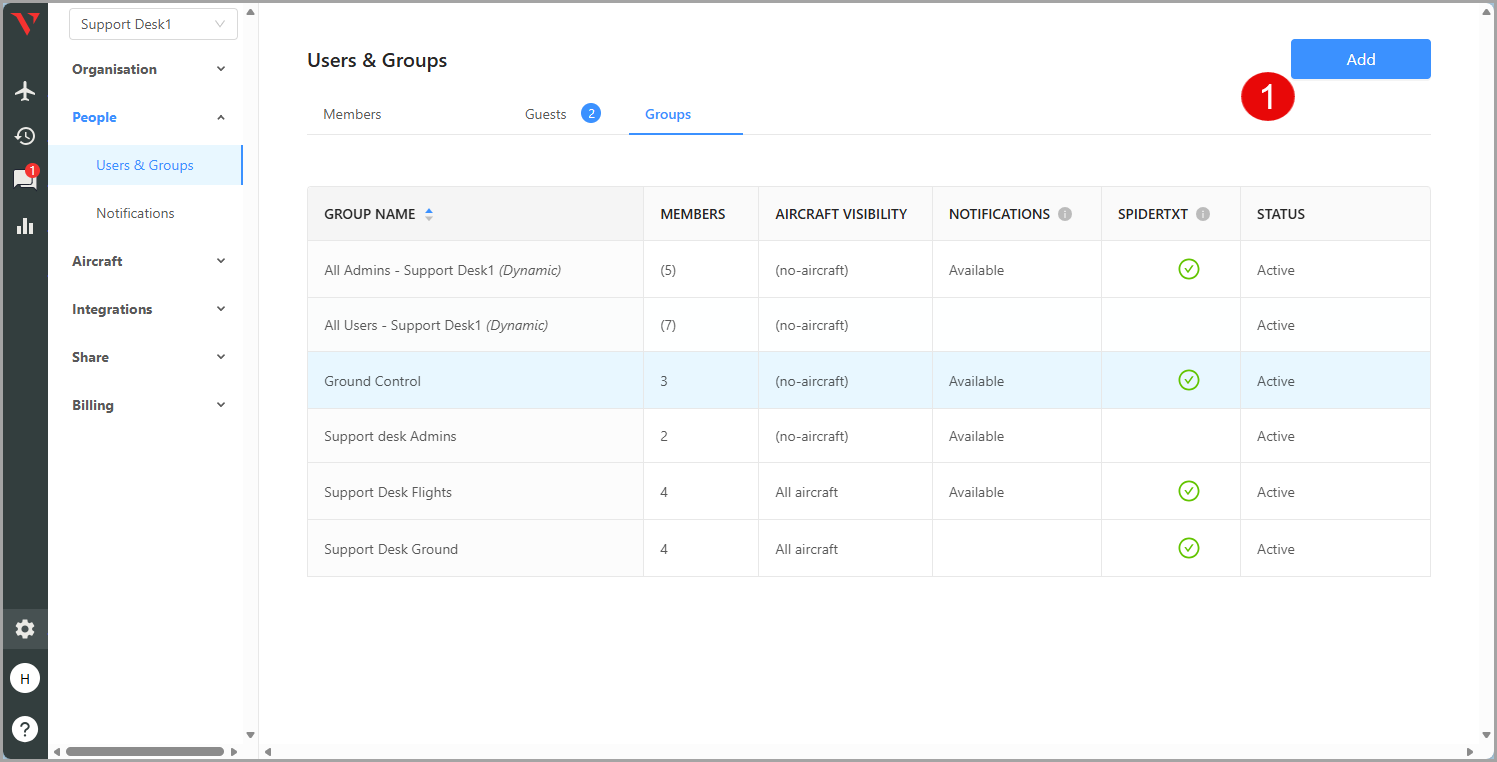
Task: Click the settings gear icon
Action: coord(25,629)
